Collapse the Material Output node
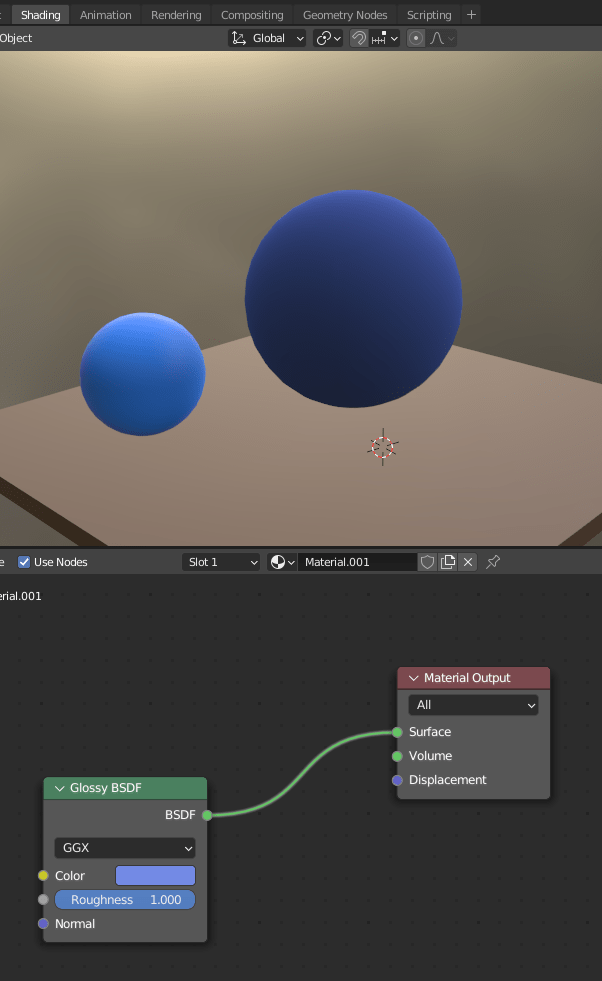The height and width of the screenshot is (981, 602). tap(414, 678)
